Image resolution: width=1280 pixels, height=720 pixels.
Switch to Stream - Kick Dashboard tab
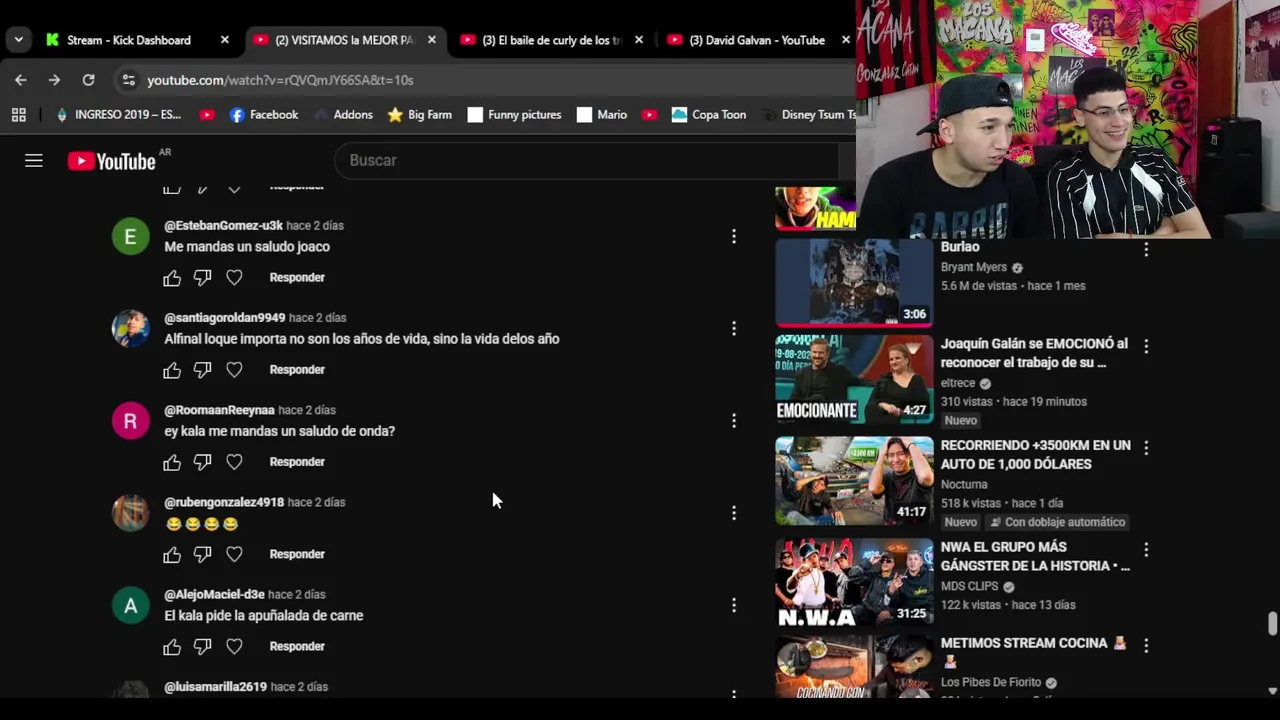coord(128,40)
